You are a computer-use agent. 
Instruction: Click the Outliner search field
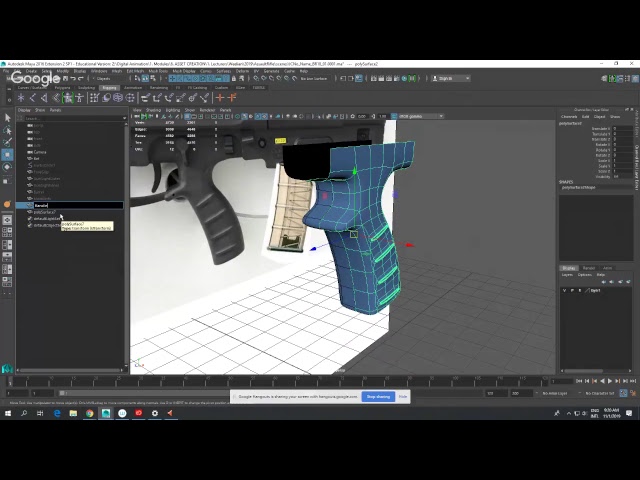73,118
